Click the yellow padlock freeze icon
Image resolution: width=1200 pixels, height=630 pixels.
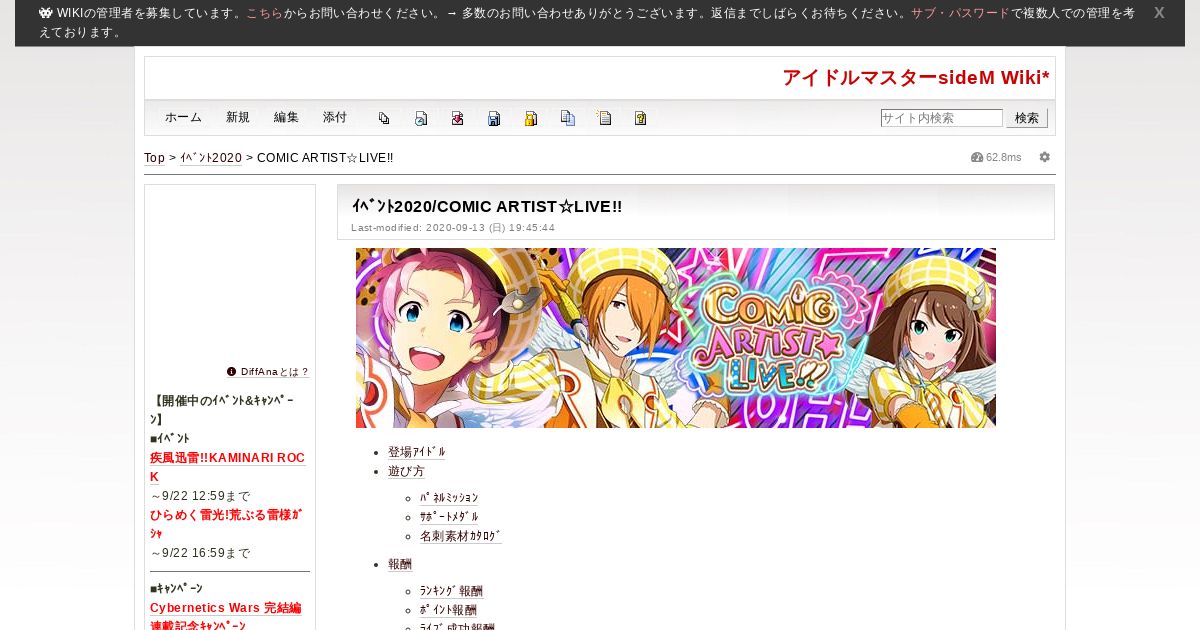coord(531,118)
